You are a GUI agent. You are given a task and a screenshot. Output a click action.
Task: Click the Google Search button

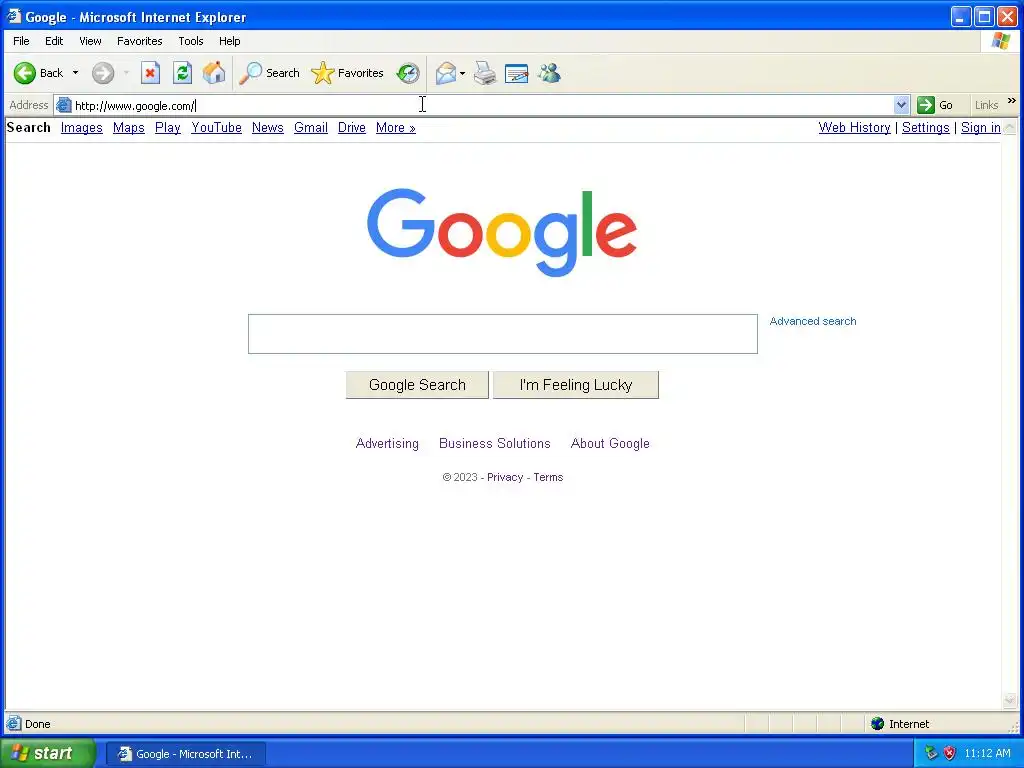pyautogui.click(x=417, y=385)
